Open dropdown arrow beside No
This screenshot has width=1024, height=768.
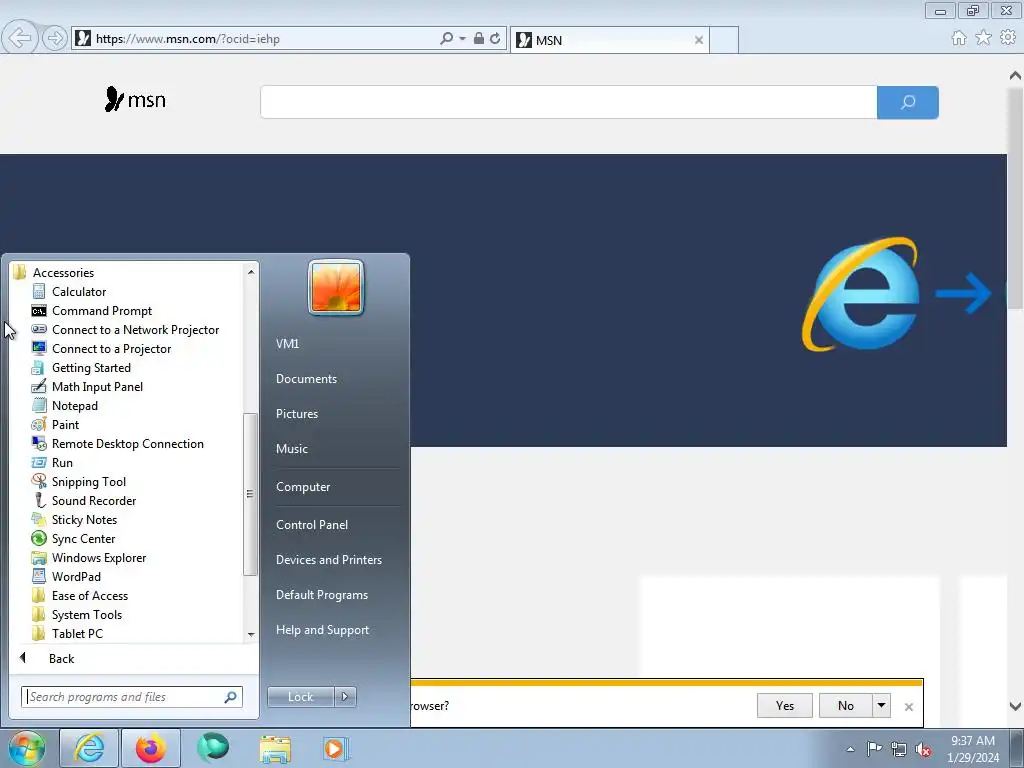coord(882,705)
